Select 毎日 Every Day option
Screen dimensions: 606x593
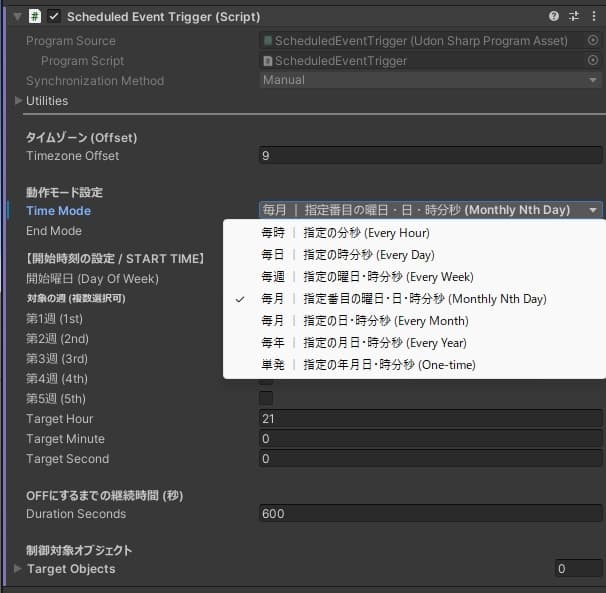click(x=414, y=255)
